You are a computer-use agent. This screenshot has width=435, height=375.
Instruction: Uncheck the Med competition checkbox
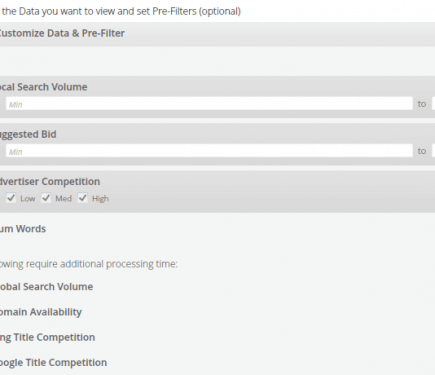click(x=46, y=198)
